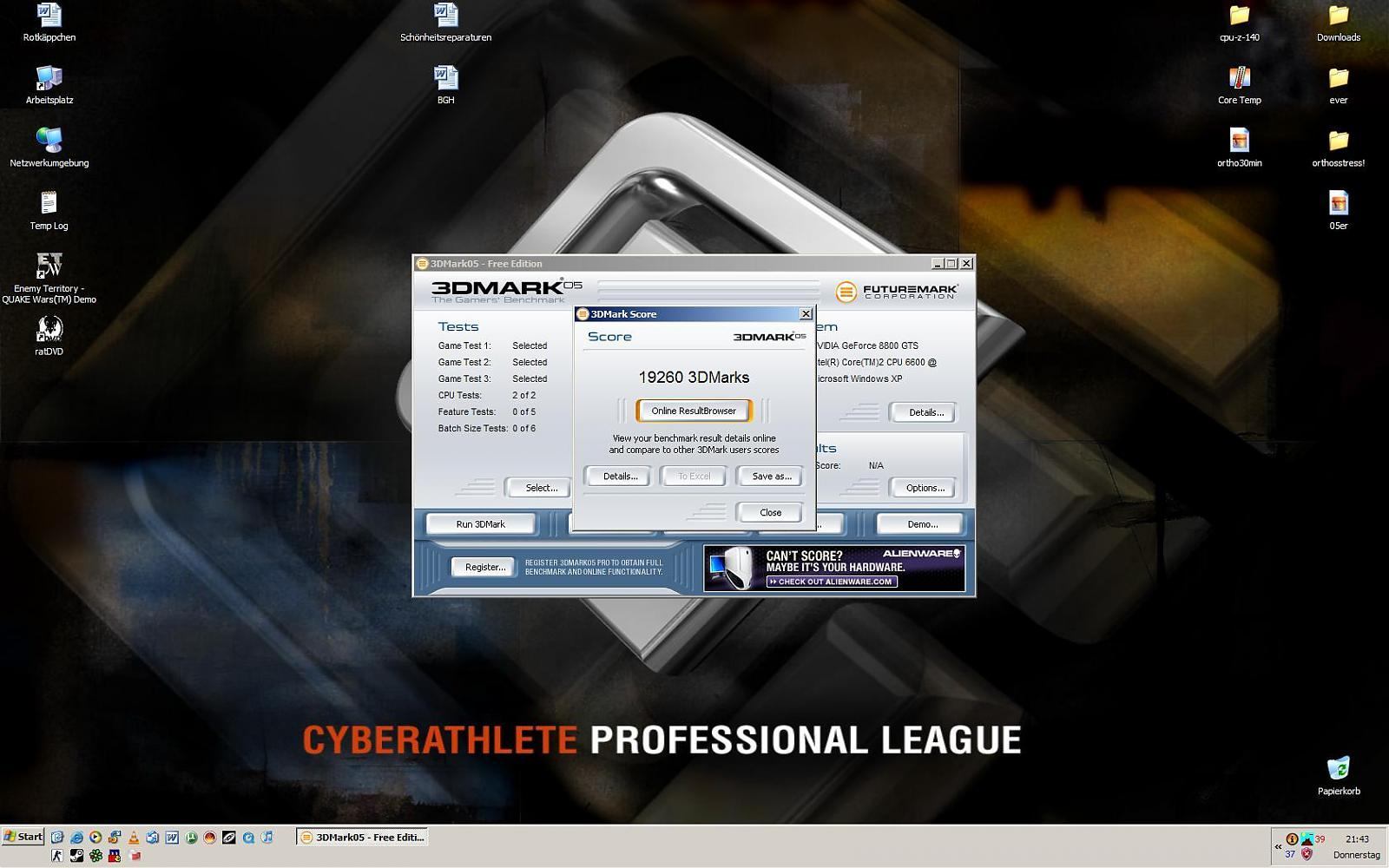Click the system clock showing 21:43
The width and height of the screenshot is (1389, 868).
pos(1357,839)
